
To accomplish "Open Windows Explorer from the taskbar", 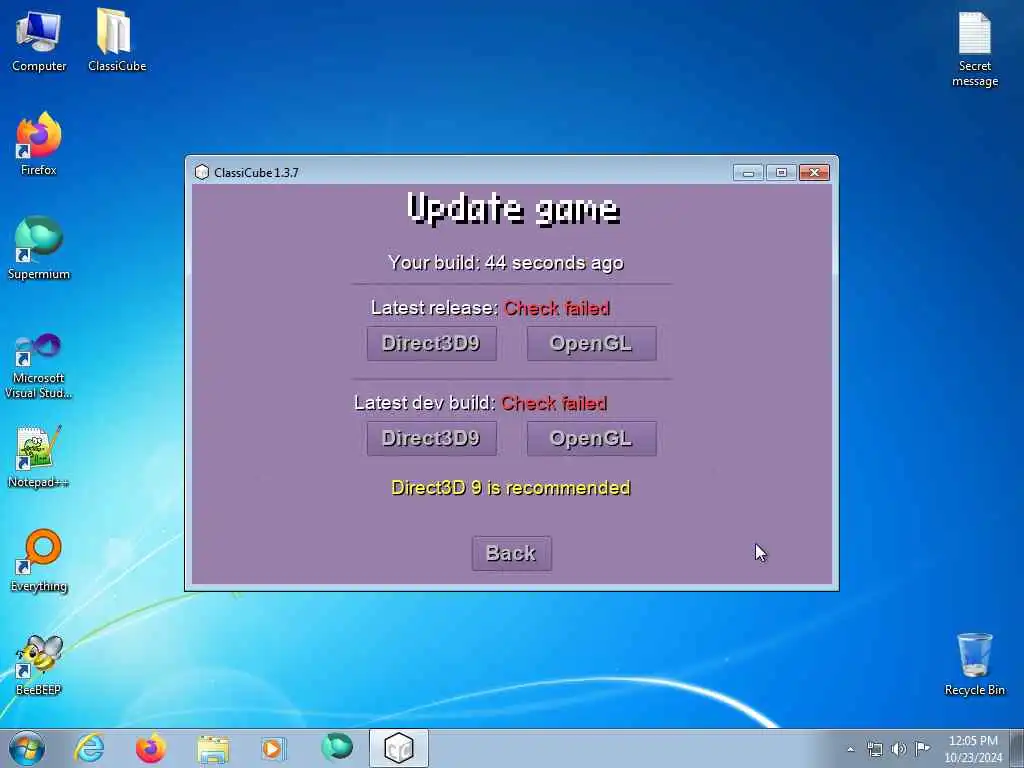I will 213,748.
